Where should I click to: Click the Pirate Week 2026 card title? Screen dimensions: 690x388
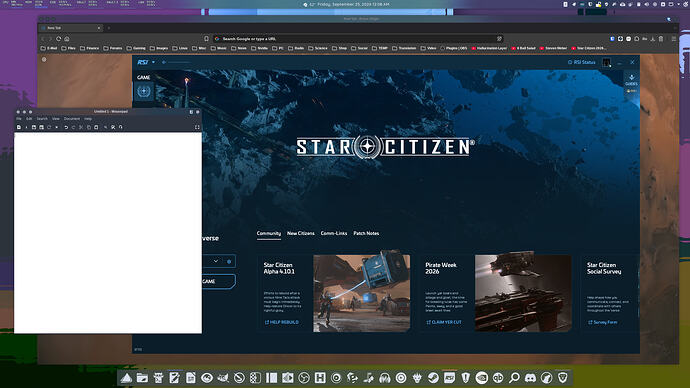pyautogui.click(x=441, y=268)
